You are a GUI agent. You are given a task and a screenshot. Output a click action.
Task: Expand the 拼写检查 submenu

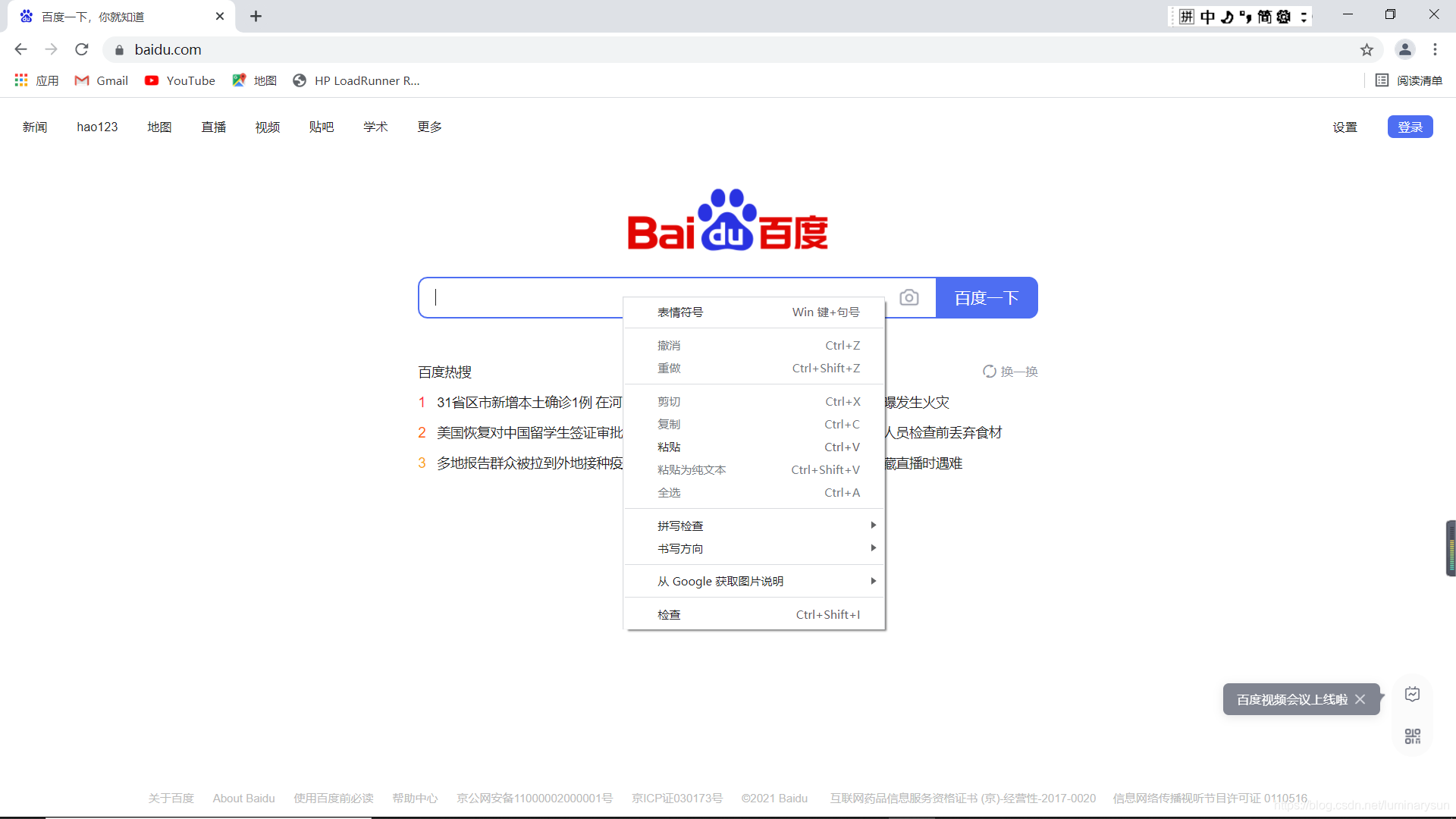tap(755, 525)
